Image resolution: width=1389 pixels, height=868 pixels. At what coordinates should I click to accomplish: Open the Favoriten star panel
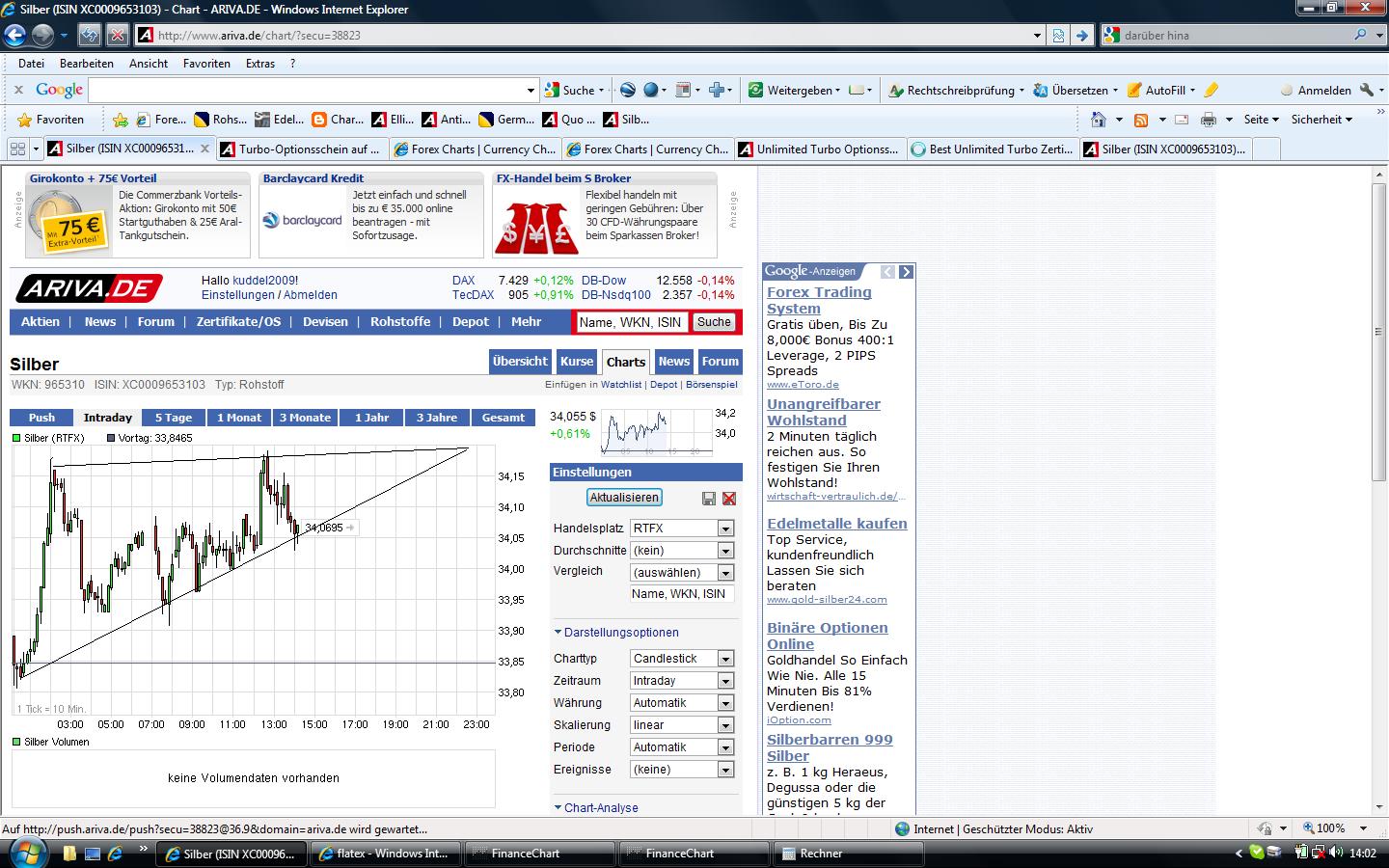coord(51,120)
